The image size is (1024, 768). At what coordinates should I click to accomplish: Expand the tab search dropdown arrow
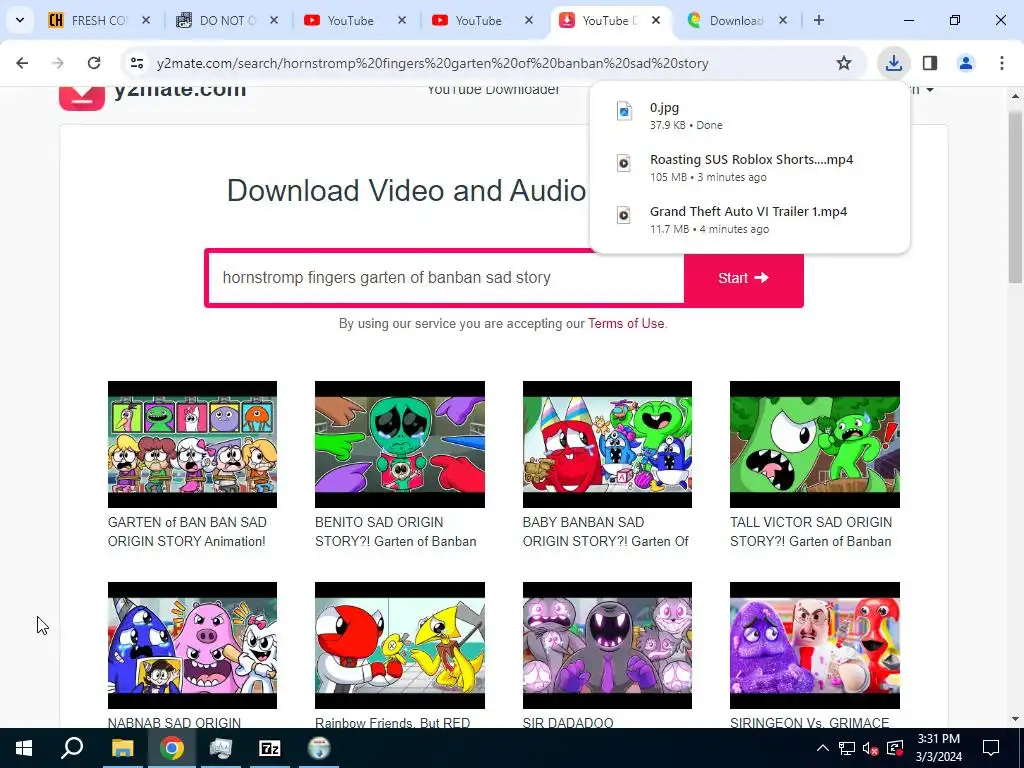tap(20, 20)
